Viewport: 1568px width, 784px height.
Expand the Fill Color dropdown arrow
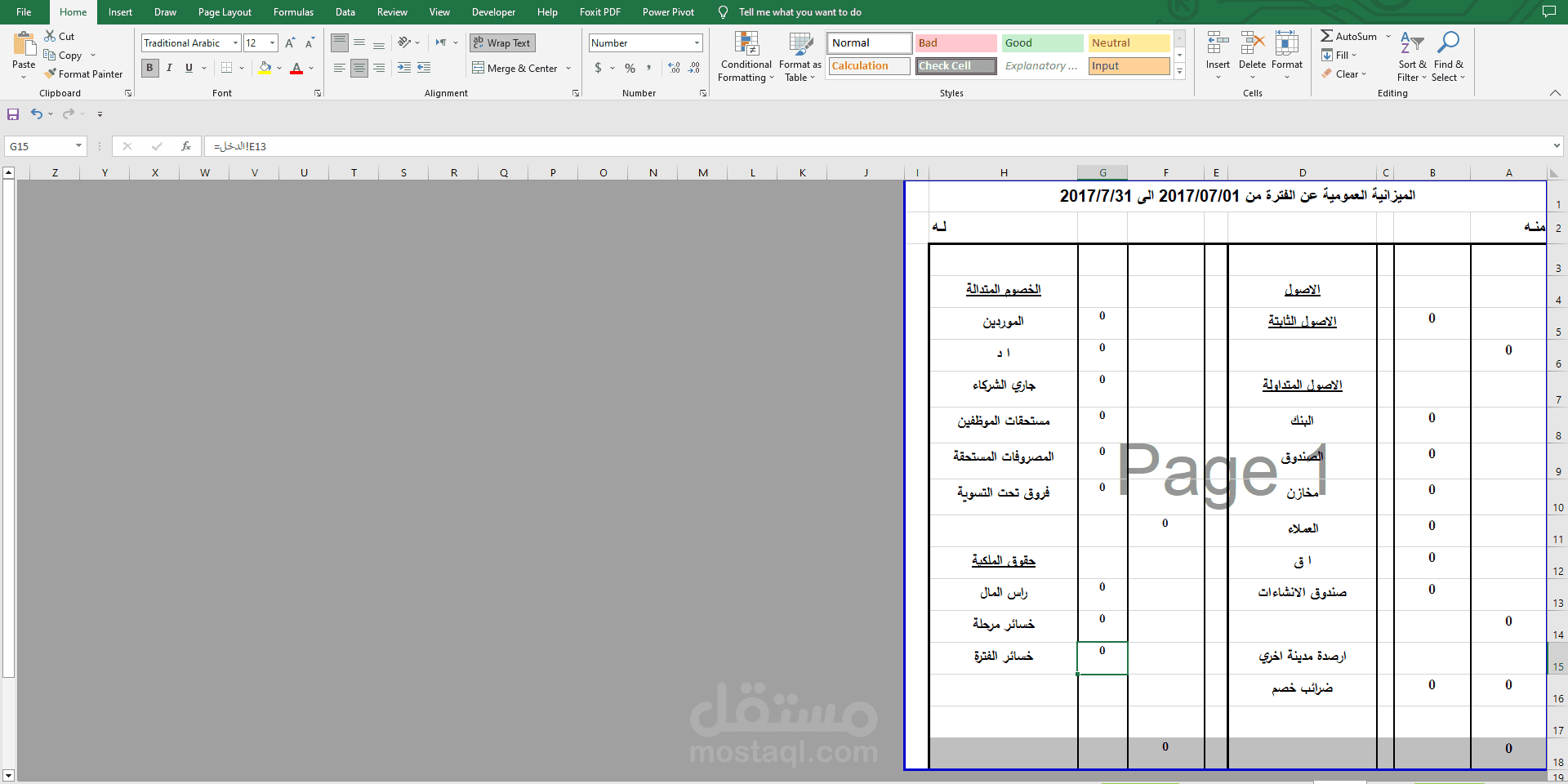[x=278, y=68]
